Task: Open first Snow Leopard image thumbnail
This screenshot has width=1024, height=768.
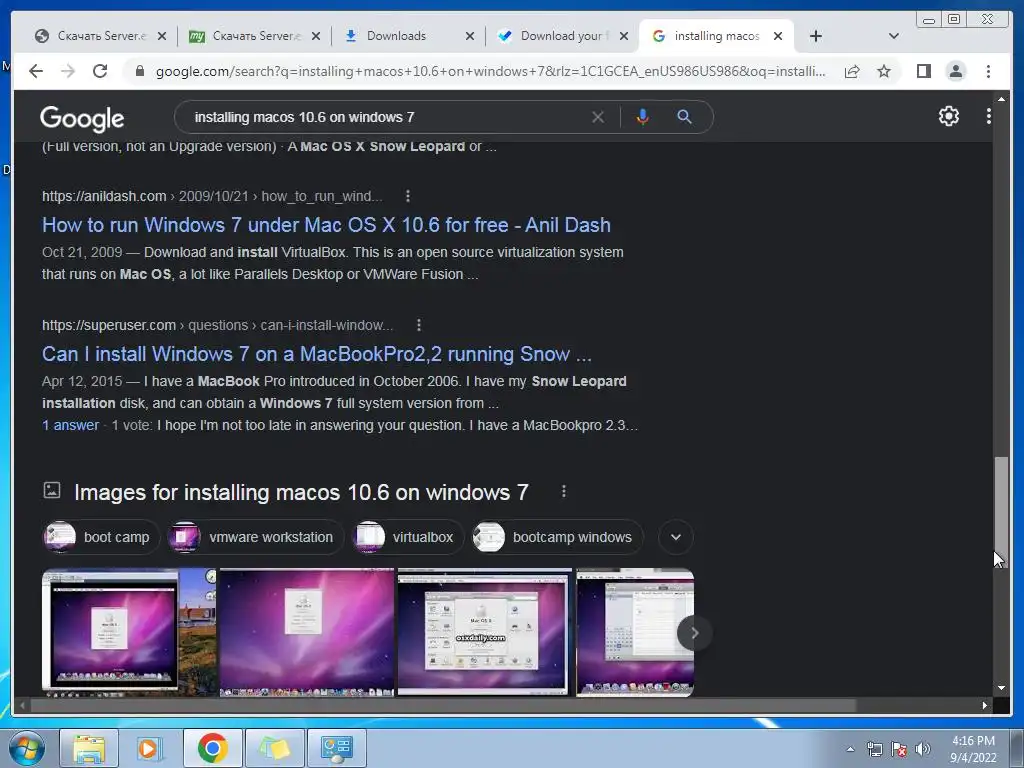Action: point(129,632)
